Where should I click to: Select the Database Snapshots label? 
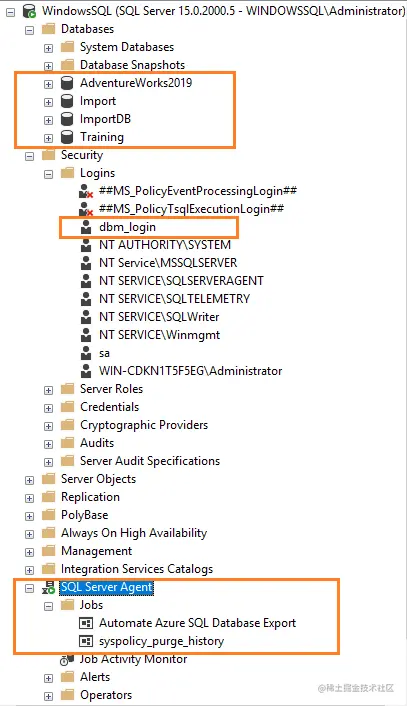(132, 65)
